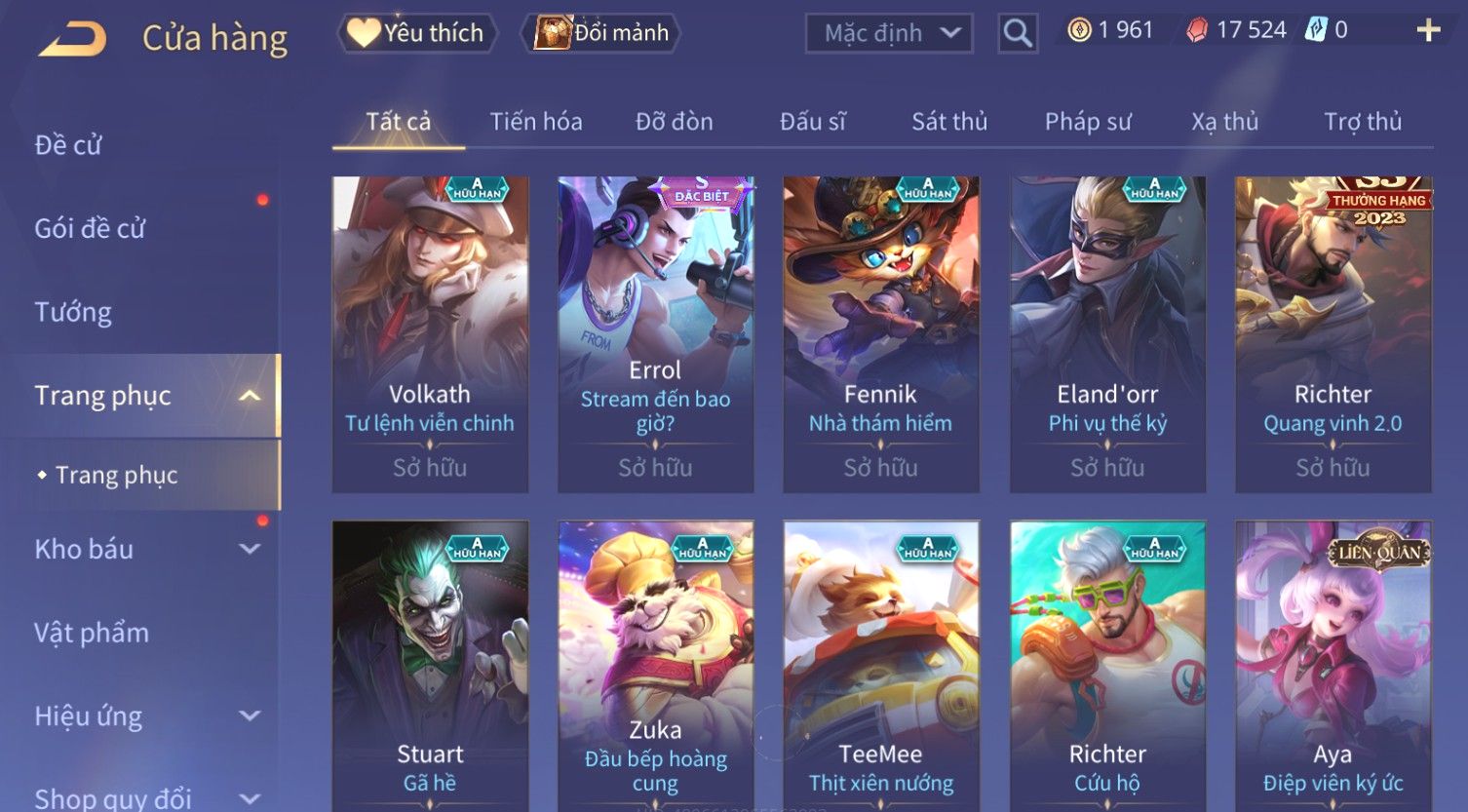Click the gold coin balance icon

(x=1079, y=31)
